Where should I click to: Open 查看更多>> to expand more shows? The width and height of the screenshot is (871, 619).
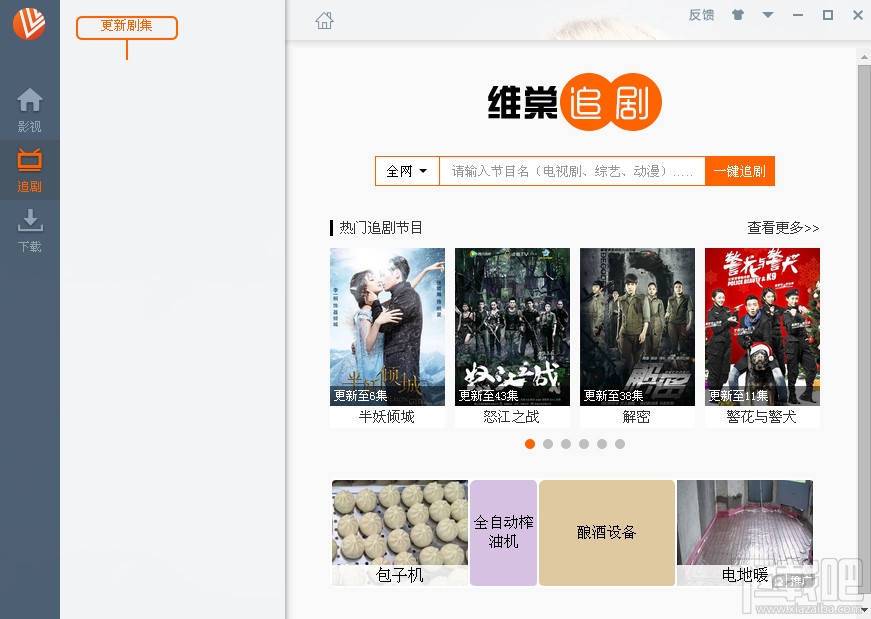click(x=782, y=227)
